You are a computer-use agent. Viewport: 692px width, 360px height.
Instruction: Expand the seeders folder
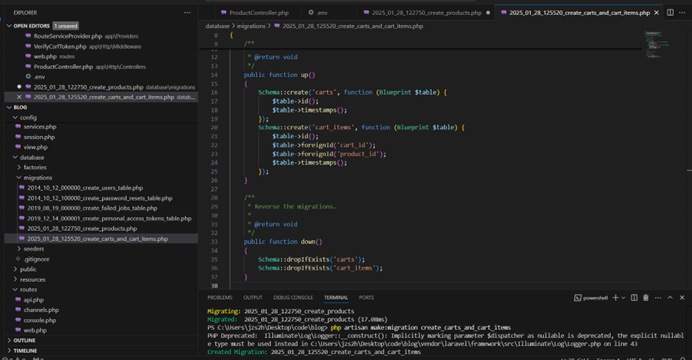tap(19, 249)
